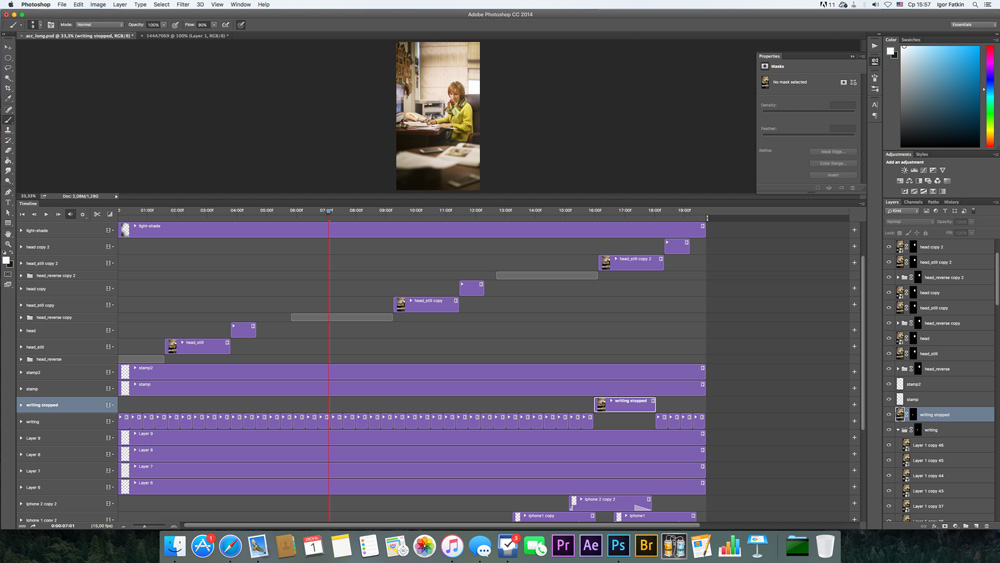The height and width of the screenshot is (563, 1000).
Task: Open After Effects from the Dock
Action: coord(591,546)
